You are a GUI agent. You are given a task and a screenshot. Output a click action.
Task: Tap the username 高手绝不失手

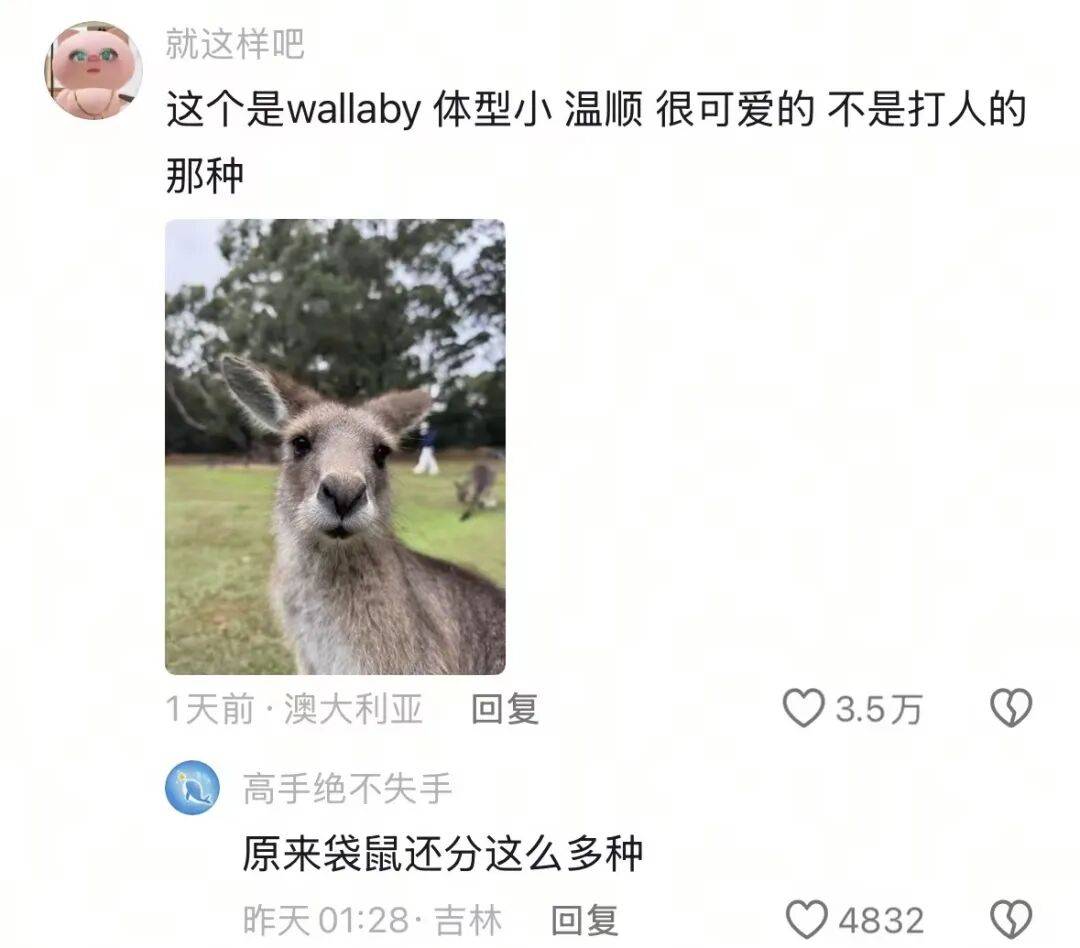347,788
